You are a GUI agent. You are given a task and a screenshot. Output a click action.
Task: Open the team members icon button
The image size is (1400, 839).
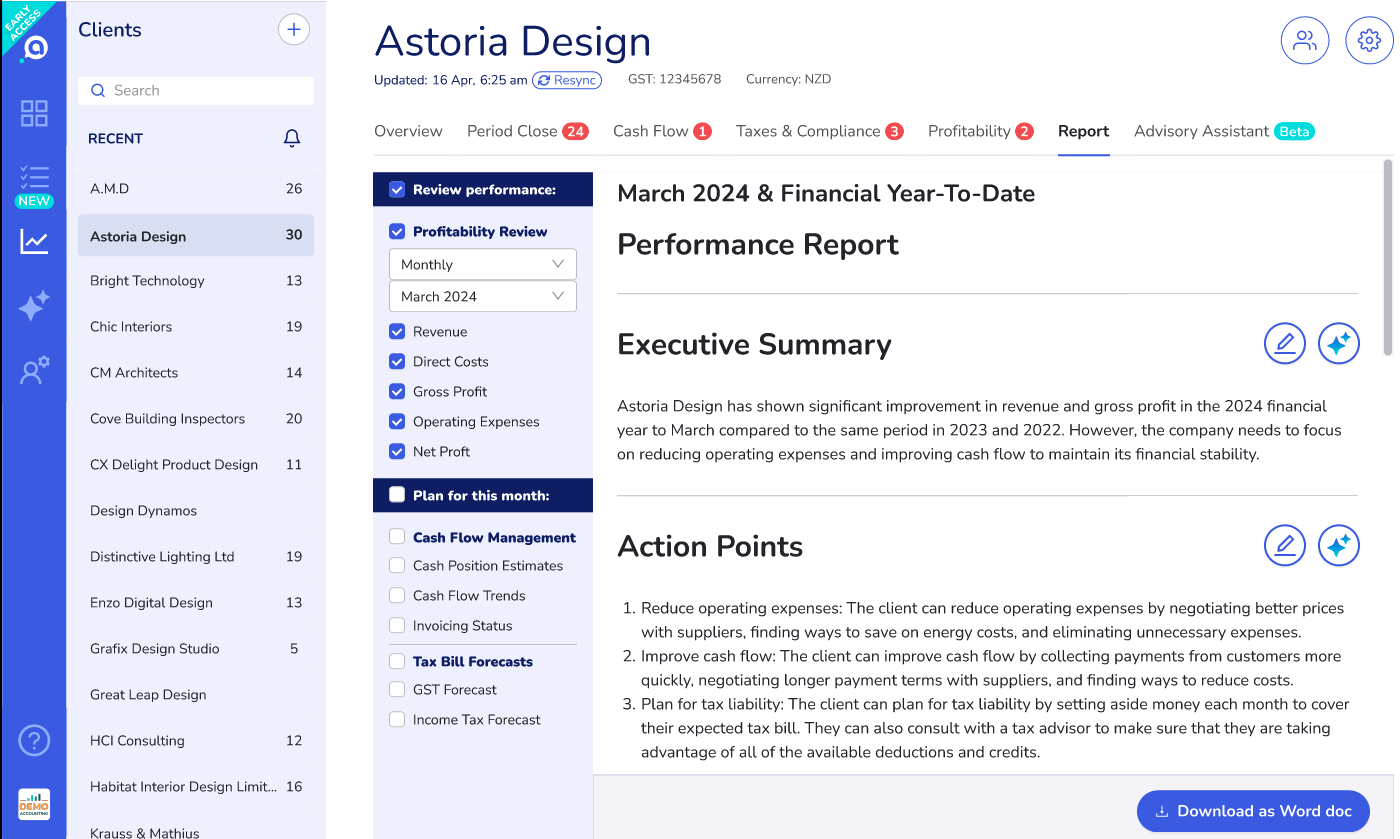pos(1305,41)
